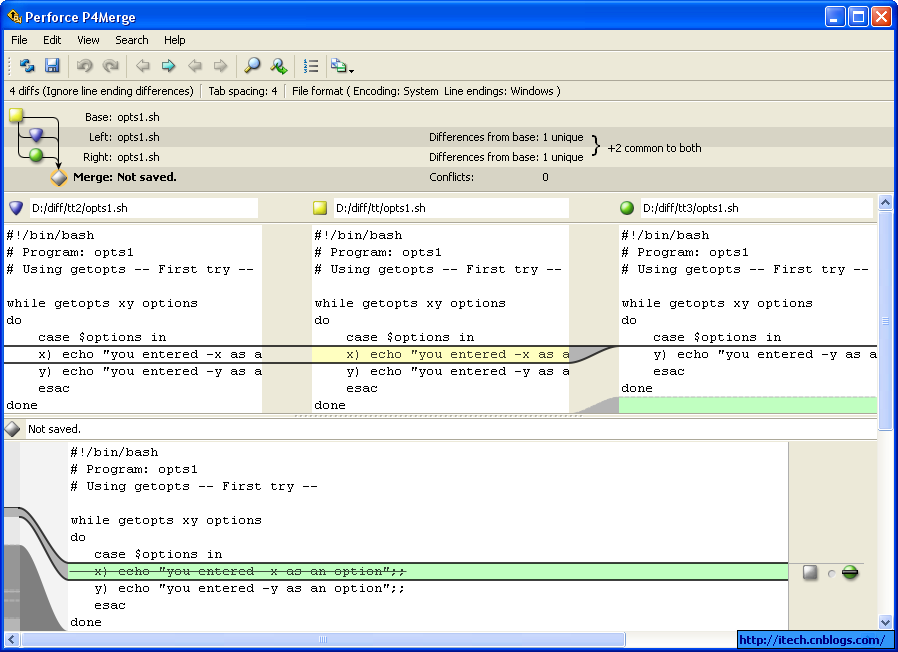
Task: Select the right-file chunk with the green toggle
Action: click(x=849, y=572)
